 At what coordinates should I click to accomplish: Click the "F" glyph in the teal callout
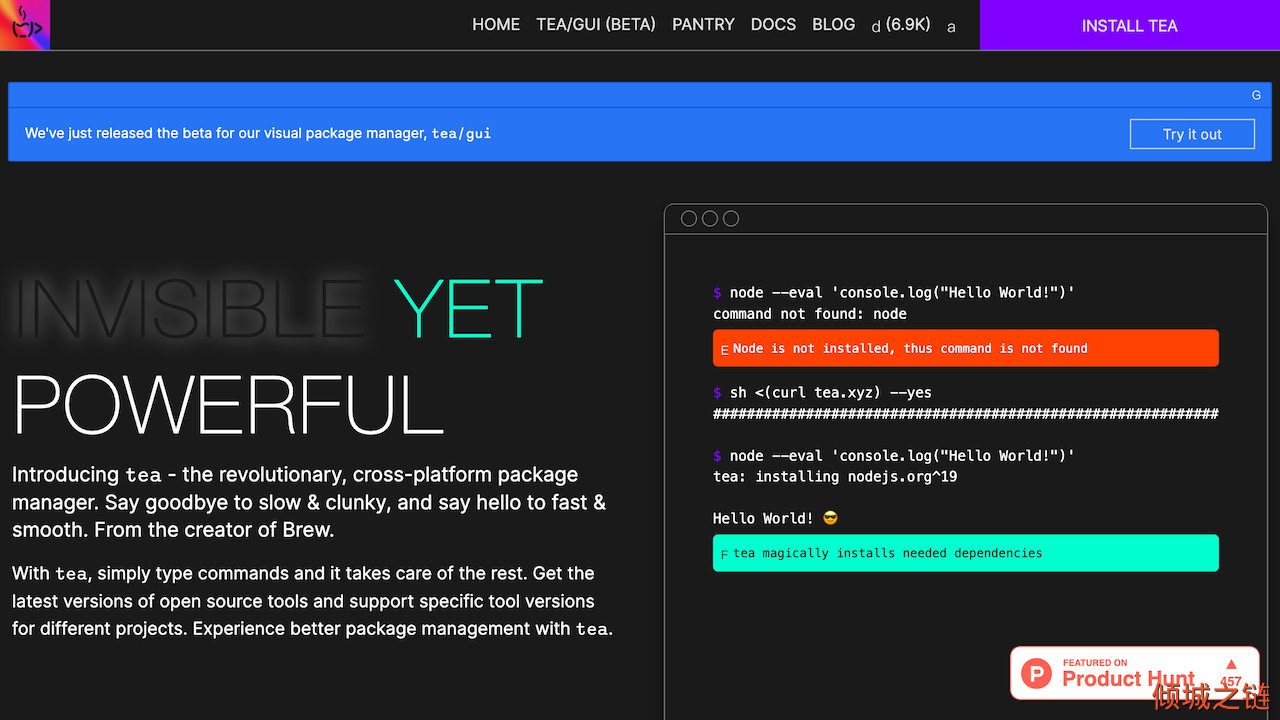pos(724,555)
